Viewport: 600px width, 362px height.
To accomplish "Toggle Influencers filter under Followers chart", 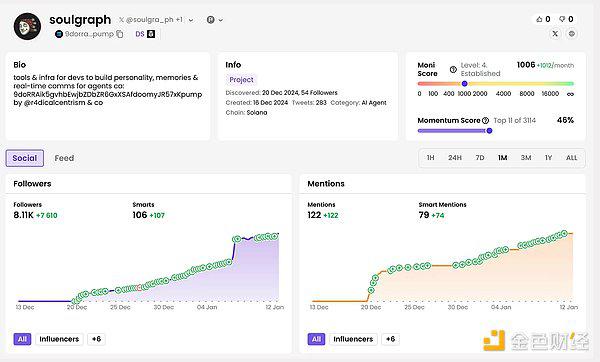I will 59,339.
